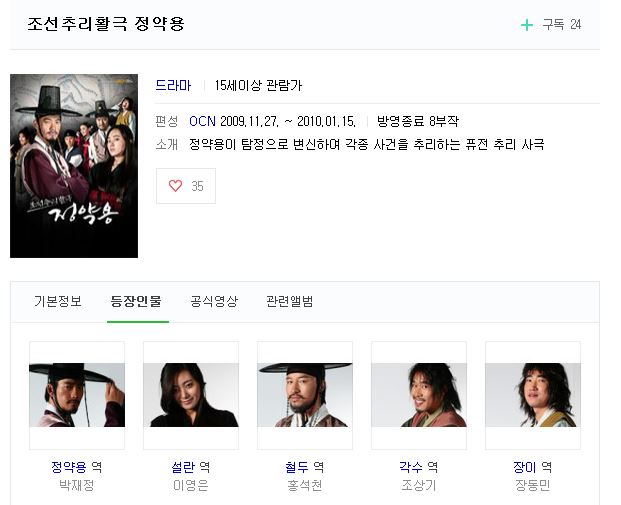Screen dimensions: 621x505
Task: View the 각수 character photo
Action: click(419, 395)
